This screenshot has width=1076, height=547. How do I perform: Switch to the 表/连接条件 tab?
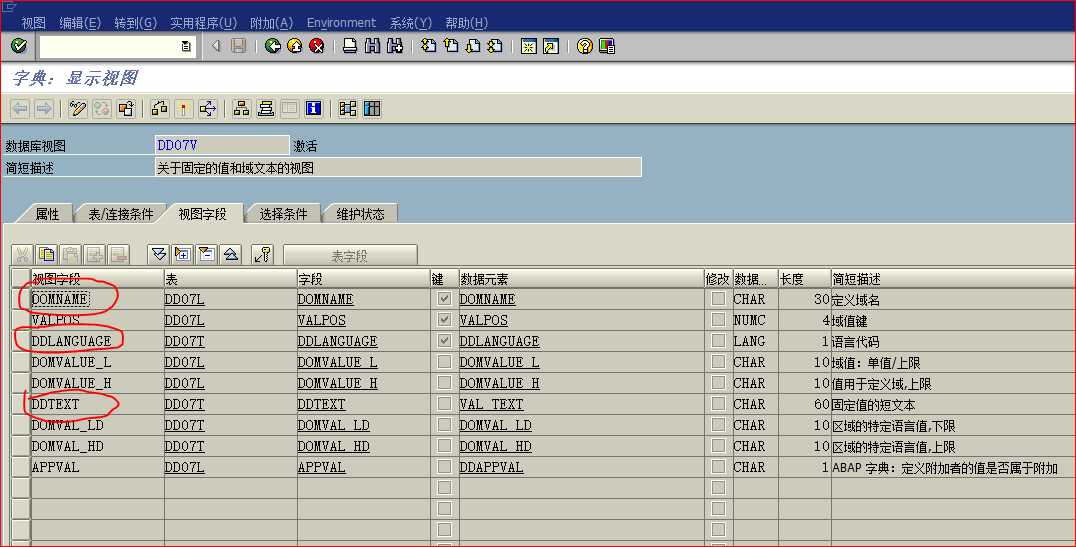[x=120, y=214]
